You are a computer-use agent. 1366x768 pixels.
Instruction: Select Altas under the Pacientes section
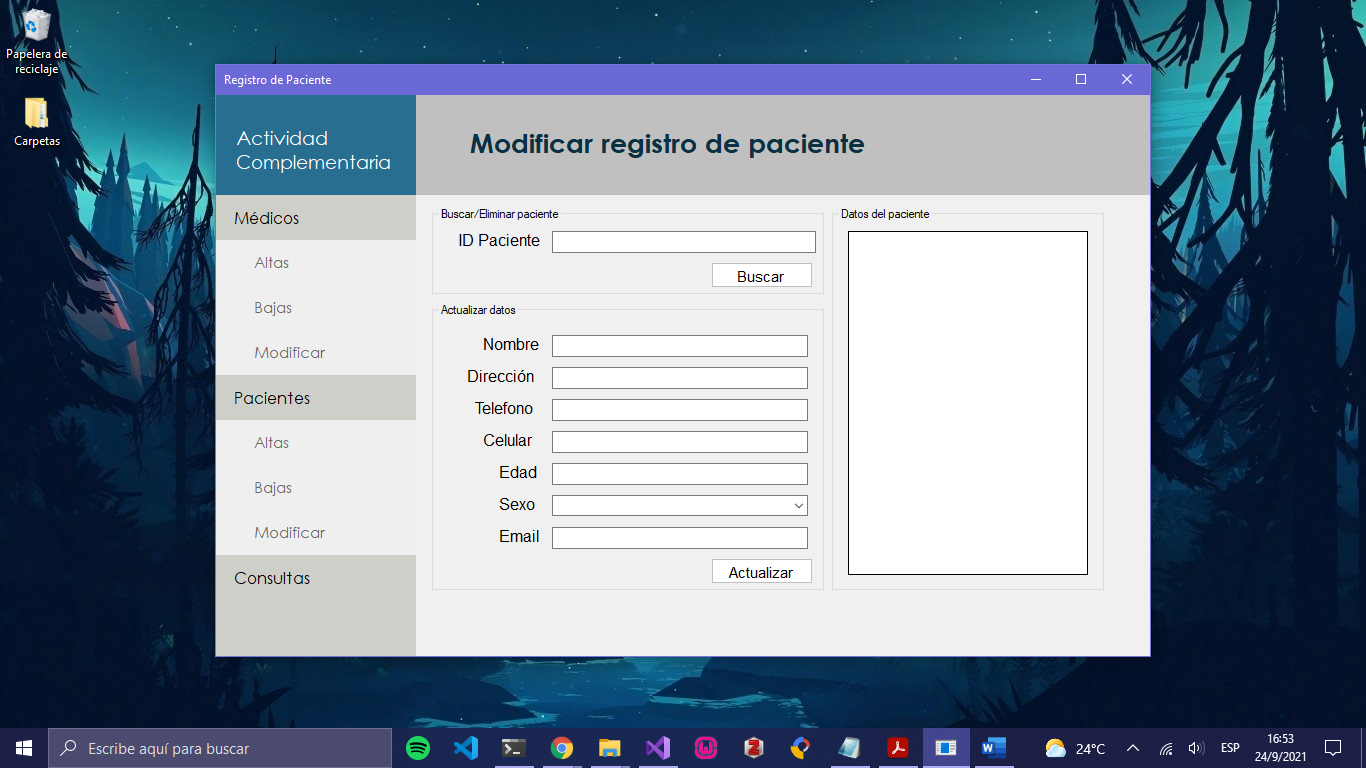click(271, 442)
